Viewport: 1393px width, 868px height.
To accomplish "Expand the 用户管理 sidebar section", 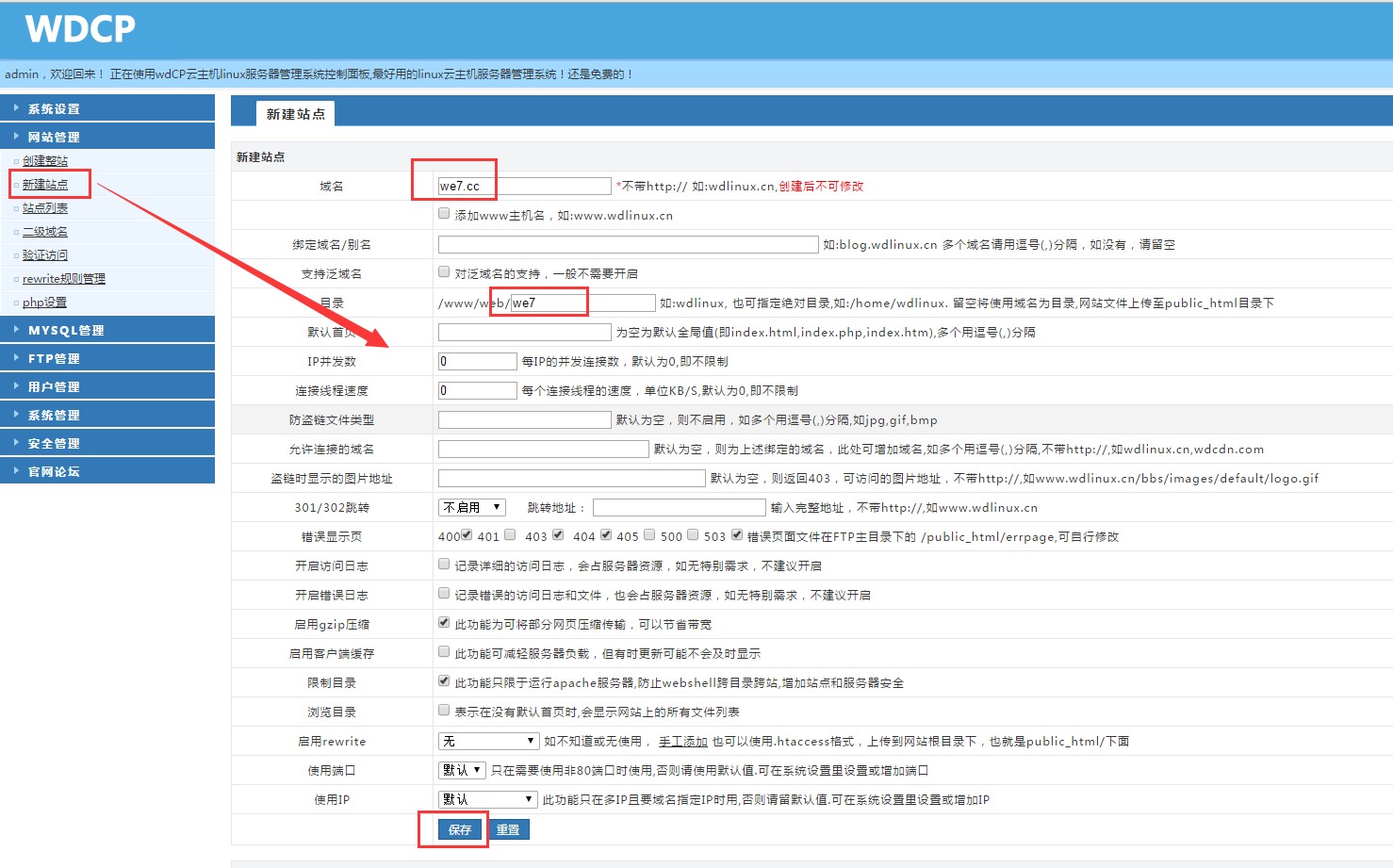I will tap(107, 386).
